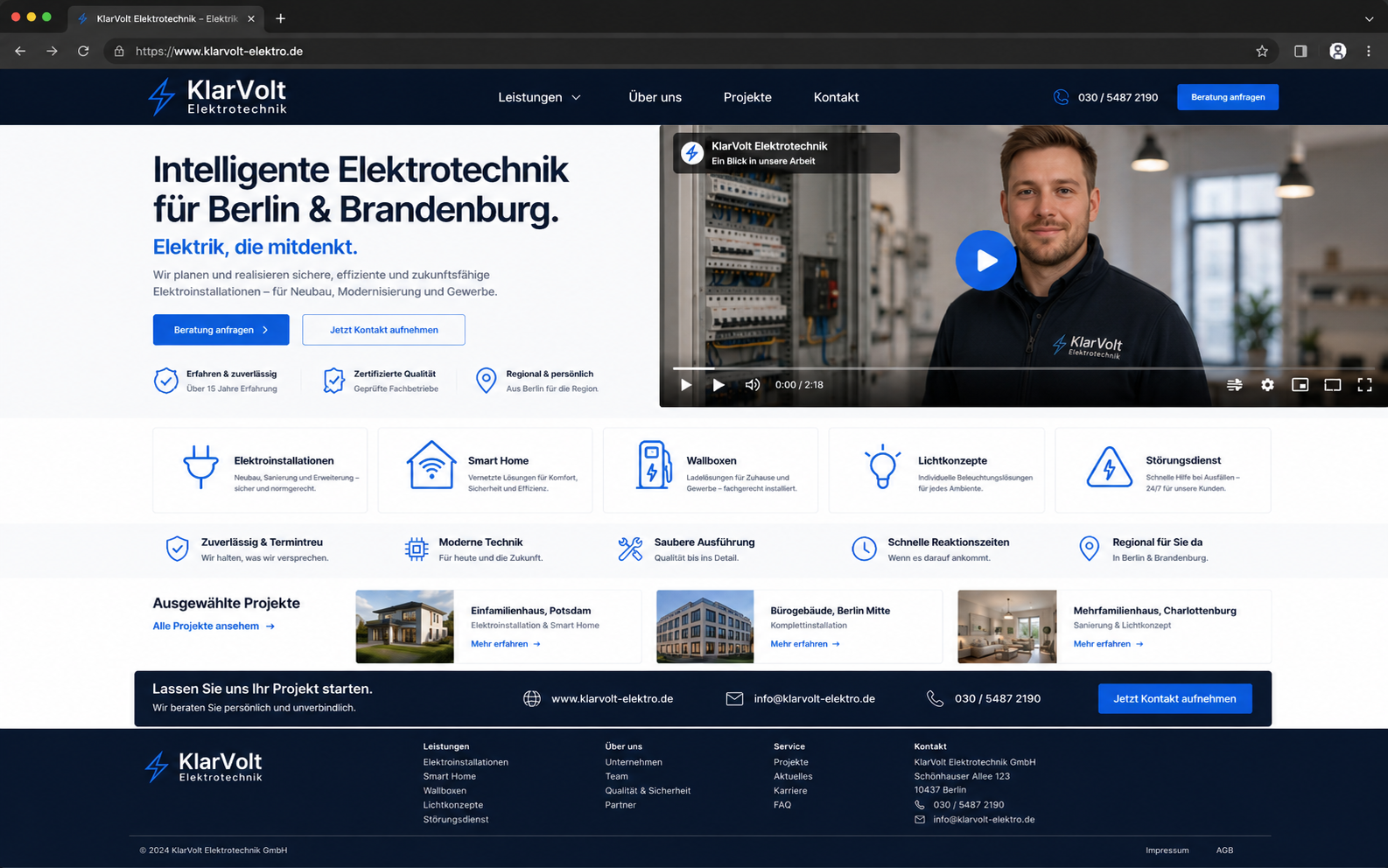Click Mehr erfahren for Bürogebäude, Berlin Mitte

(x=805, y=644)
